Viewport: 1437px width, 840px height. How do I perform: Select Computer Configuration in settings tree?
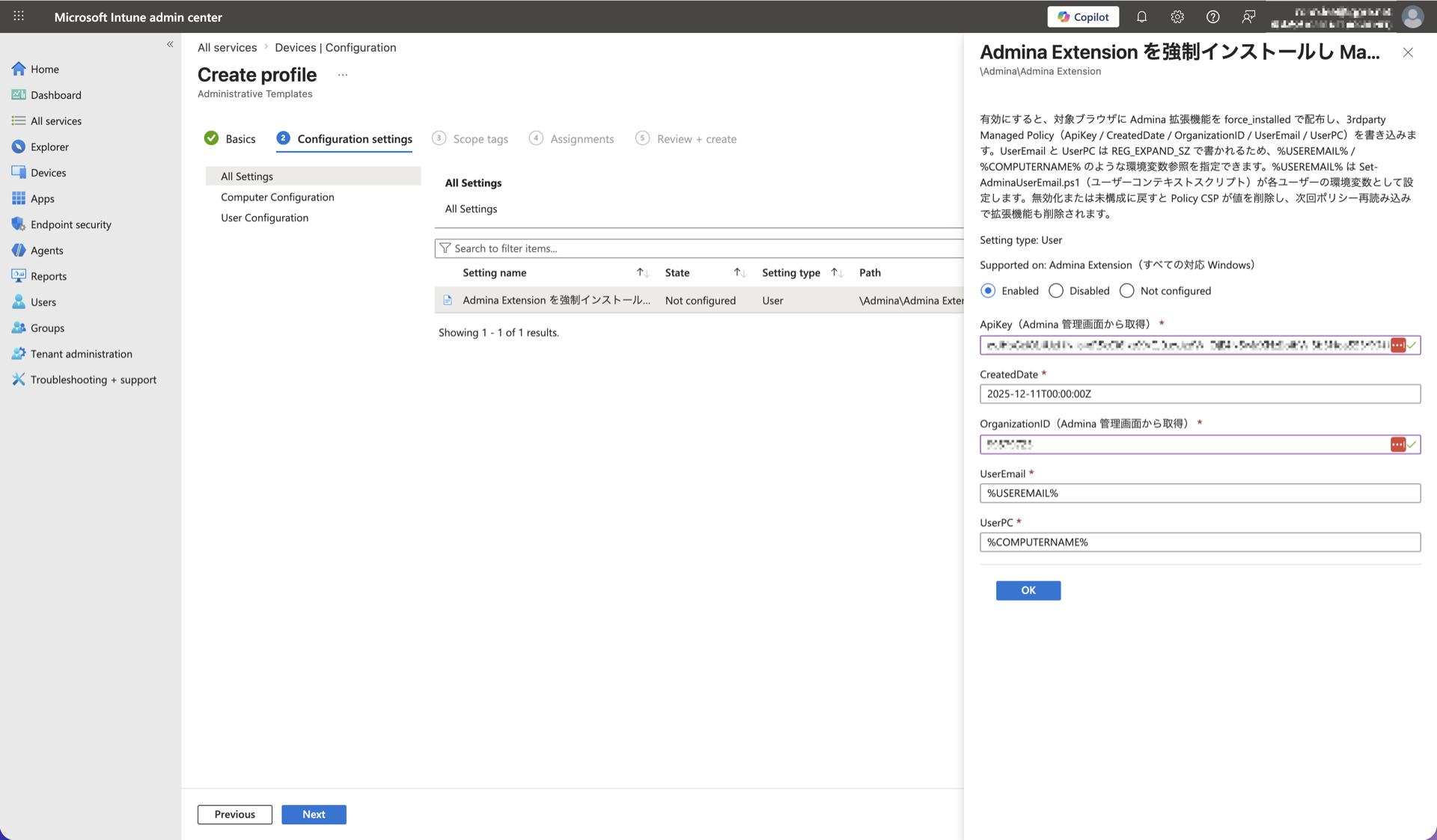point(278,197)
